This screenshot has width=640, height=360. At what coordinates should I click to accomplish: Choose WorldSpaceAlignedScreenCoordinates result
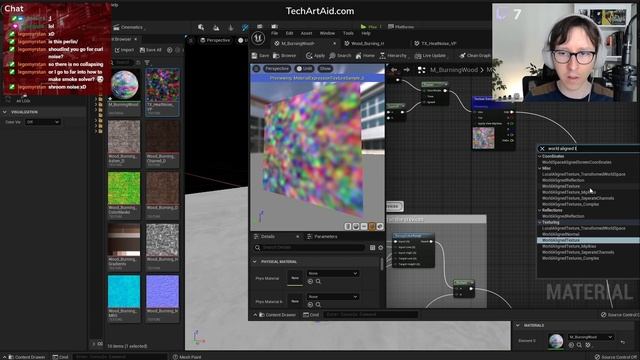coord(576,162)
